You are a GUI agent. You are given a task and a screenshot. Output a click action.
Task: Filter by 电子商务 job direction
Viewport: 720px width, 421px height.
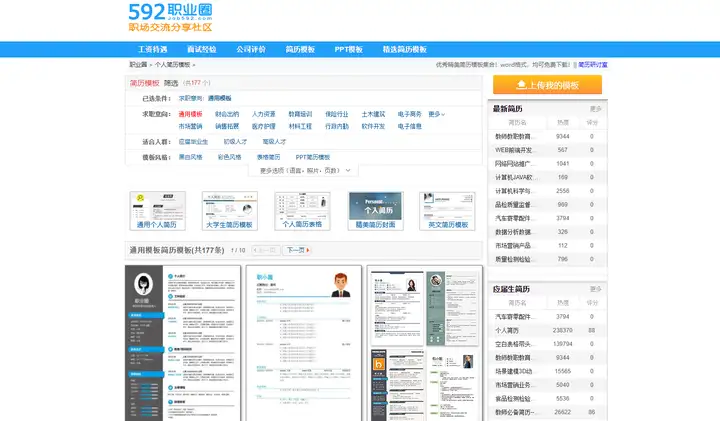pos(410,114)
